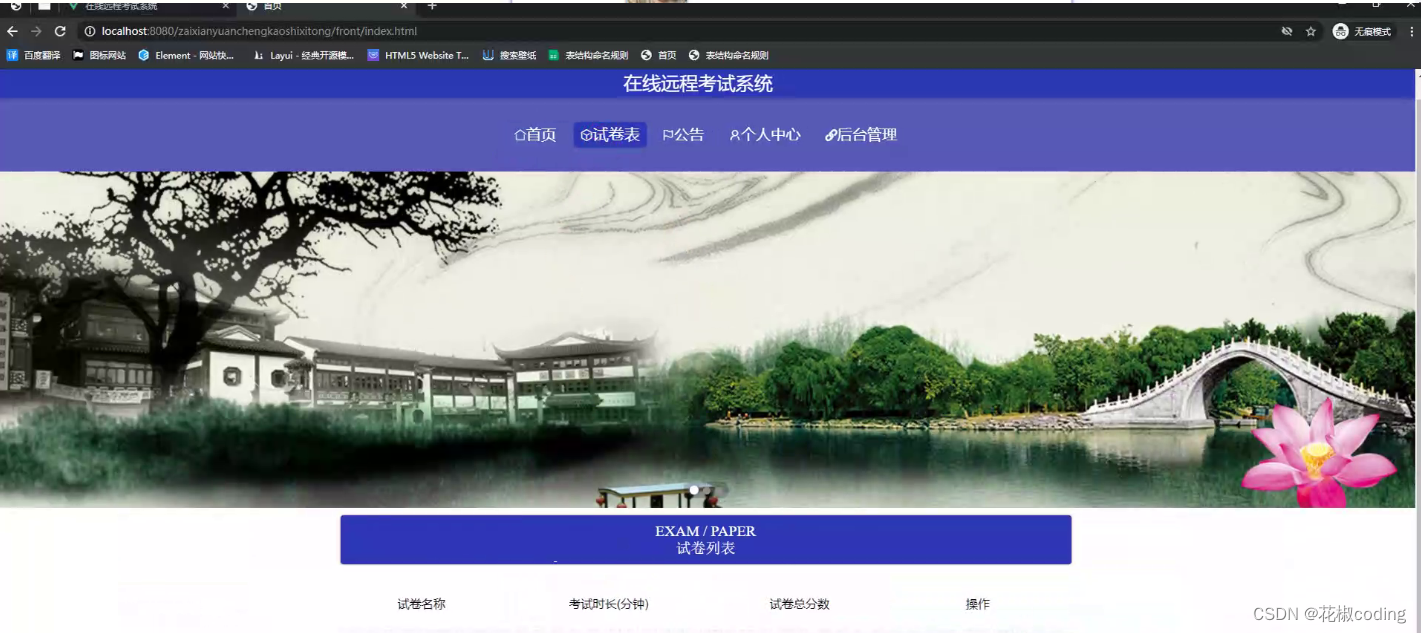The width and height of the screenshot is (1421, 633).
Task: Click the flag icon beside 公告
Action: (668, 135)
